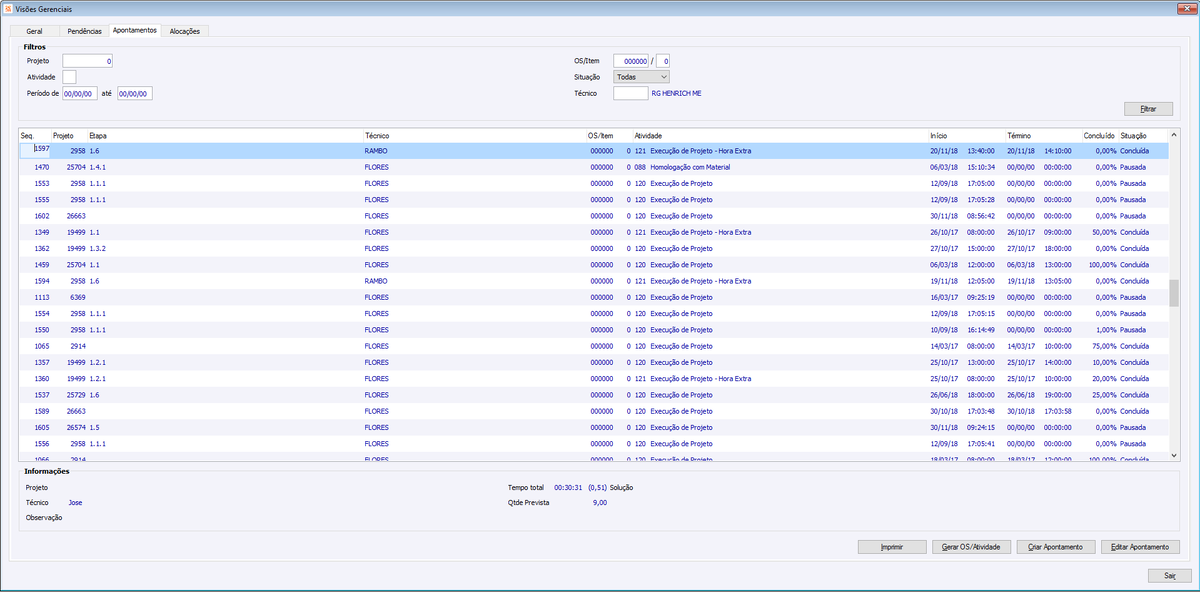Select the row with Seq. 1537
The image size is (1200, 592).
(x=594, y=394)
